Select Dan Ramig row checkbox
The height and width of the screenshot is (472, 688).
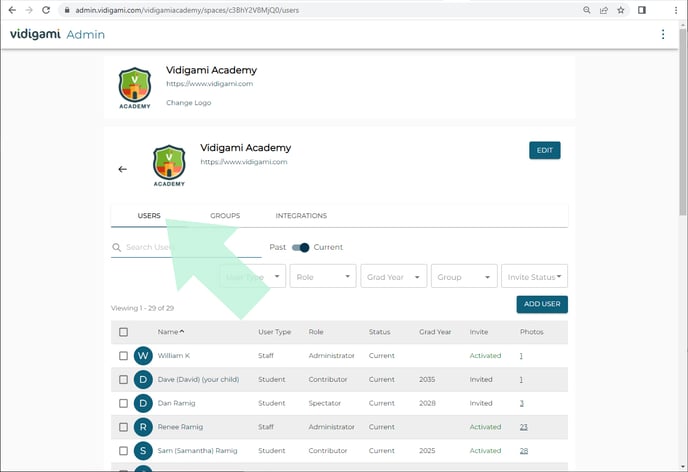pos(123,403)
